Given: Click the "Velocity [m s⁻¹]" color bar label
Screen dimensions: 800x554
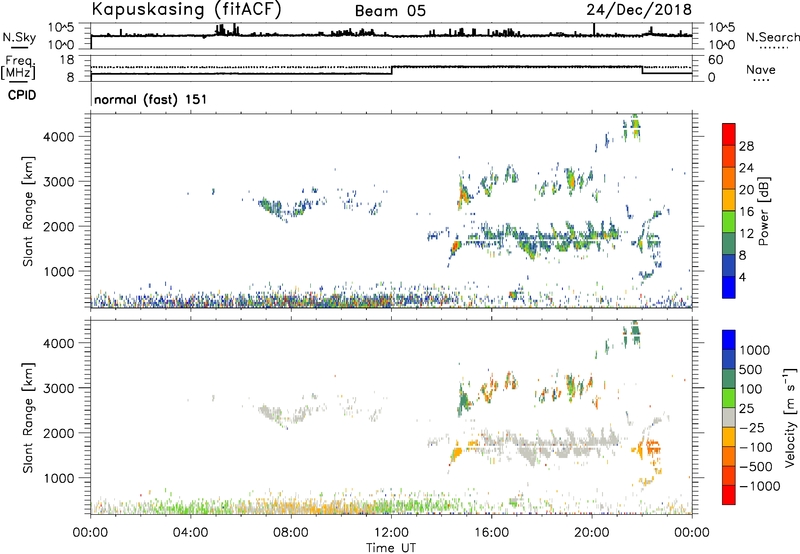Looking at the screenshot, I should pyautogui.click(x=790, y=417).
